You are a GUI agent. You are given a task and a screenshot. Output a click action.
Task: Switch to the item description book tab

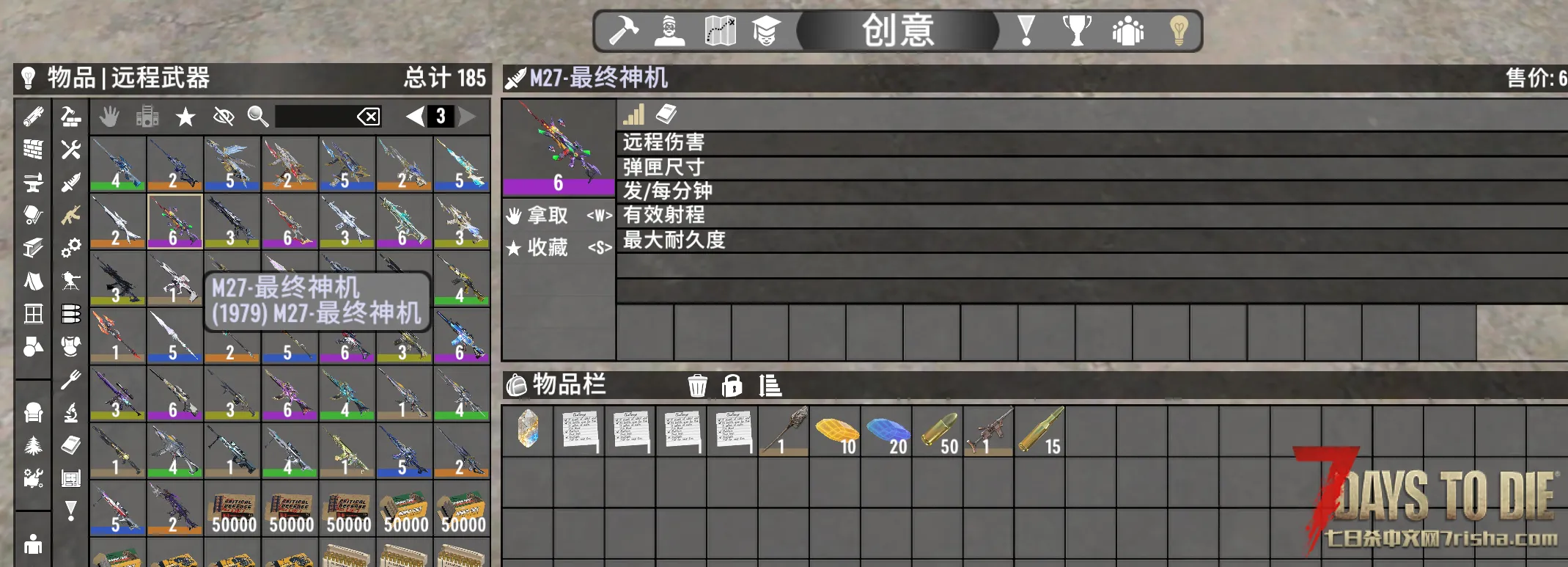click(x=666, y=114)
